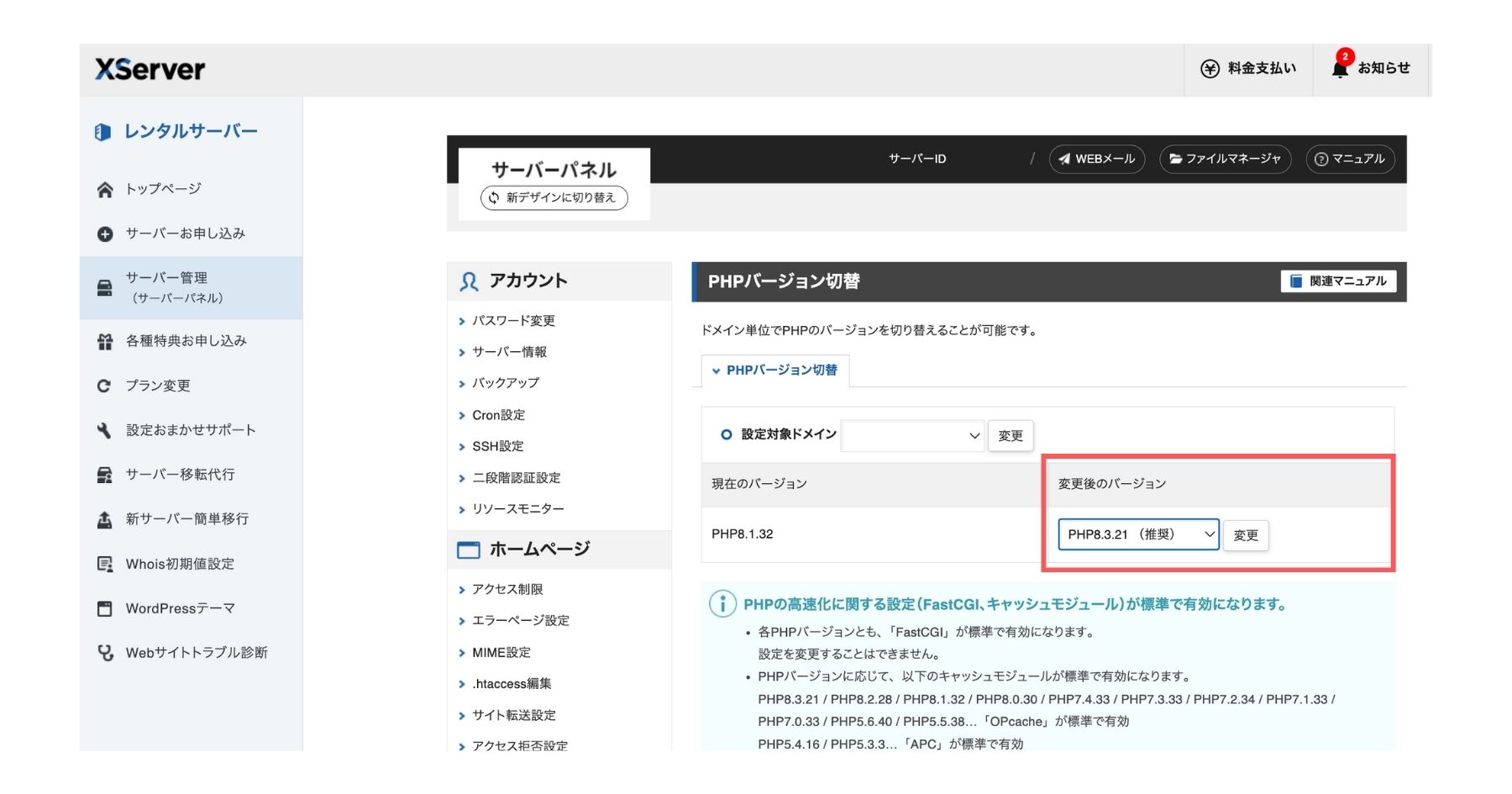Open 二段階認証設定 link
This screenshot has width=1512, height=794.
pyautogui.click(x=516, y=478)
